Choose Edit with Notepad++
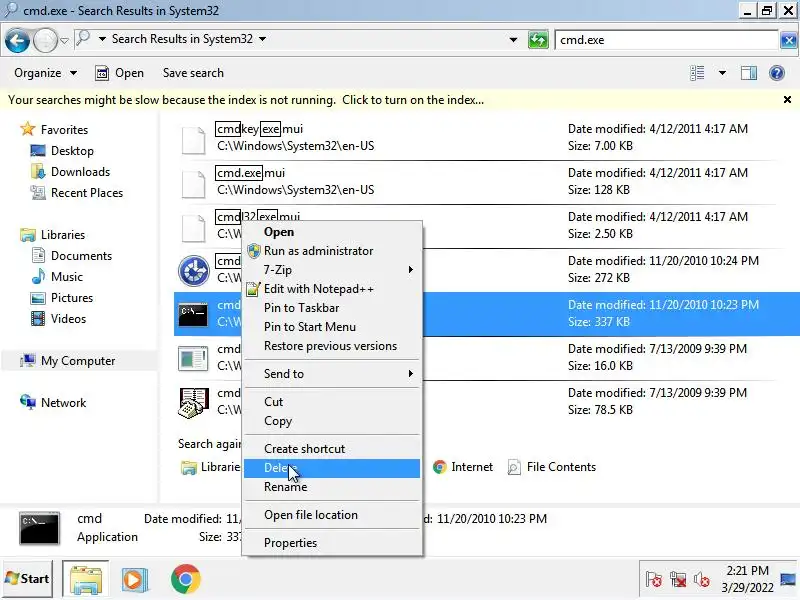 tap(332, 289)
